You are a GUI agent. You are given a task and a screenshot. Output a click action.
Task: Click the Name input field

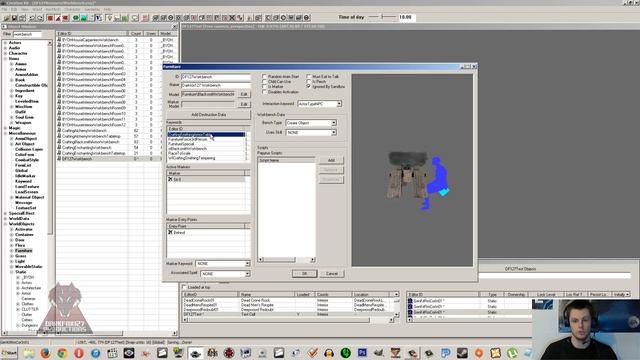tap(216, 85)
